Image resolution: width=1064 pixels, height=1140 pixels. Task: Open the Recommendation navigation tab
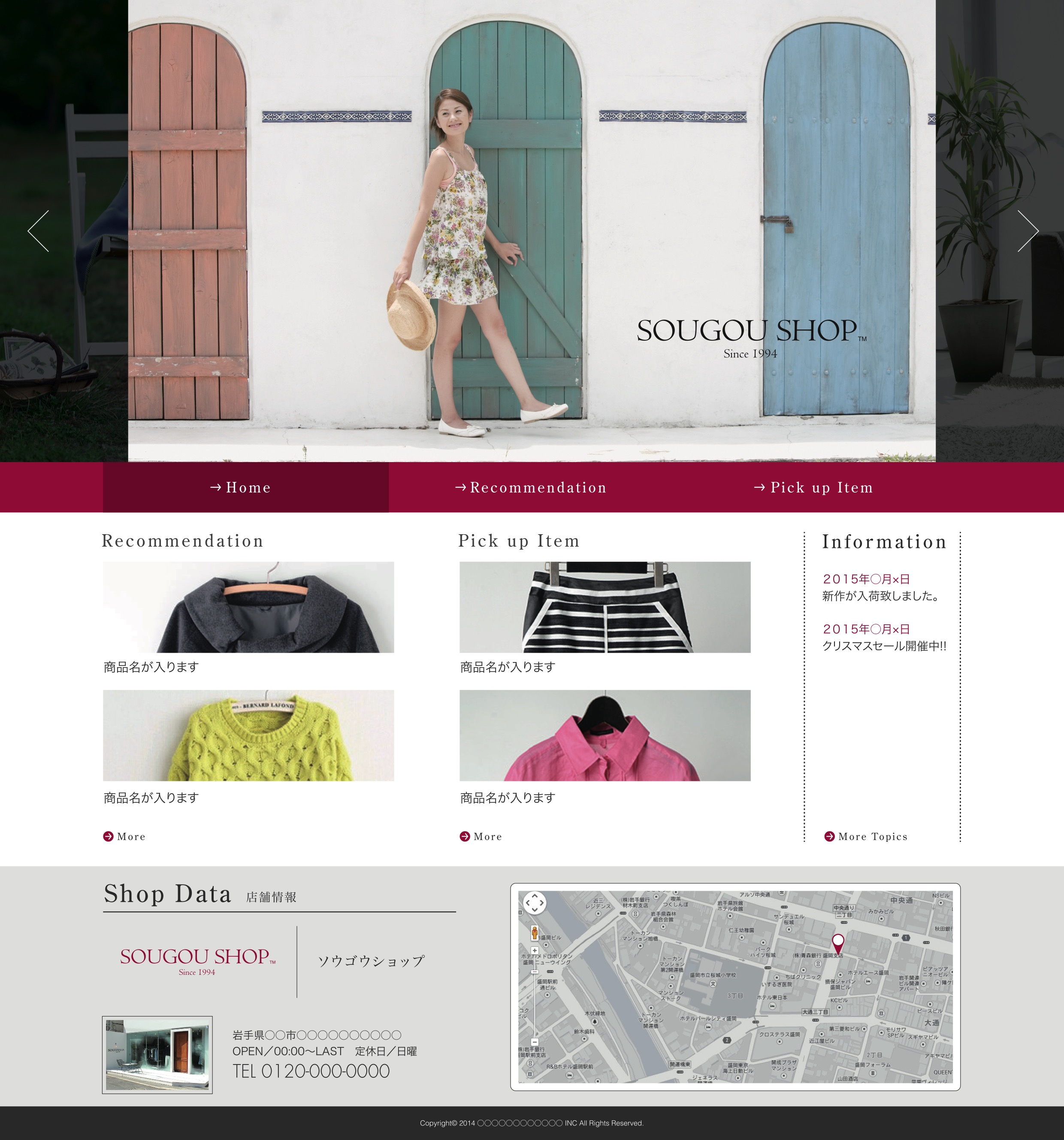click(x=531, y=487)
